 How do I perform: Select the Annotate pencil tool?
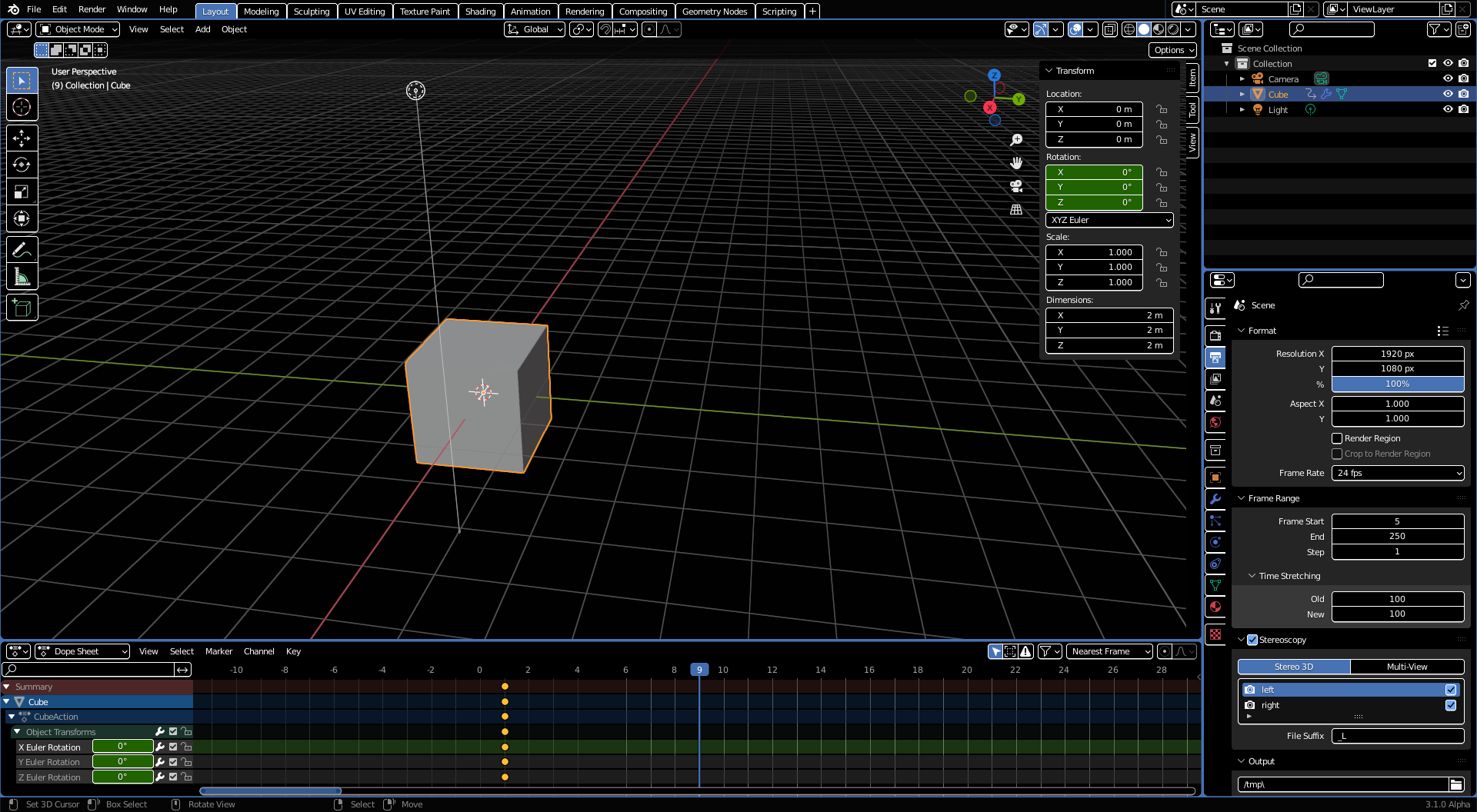[22, 250]
